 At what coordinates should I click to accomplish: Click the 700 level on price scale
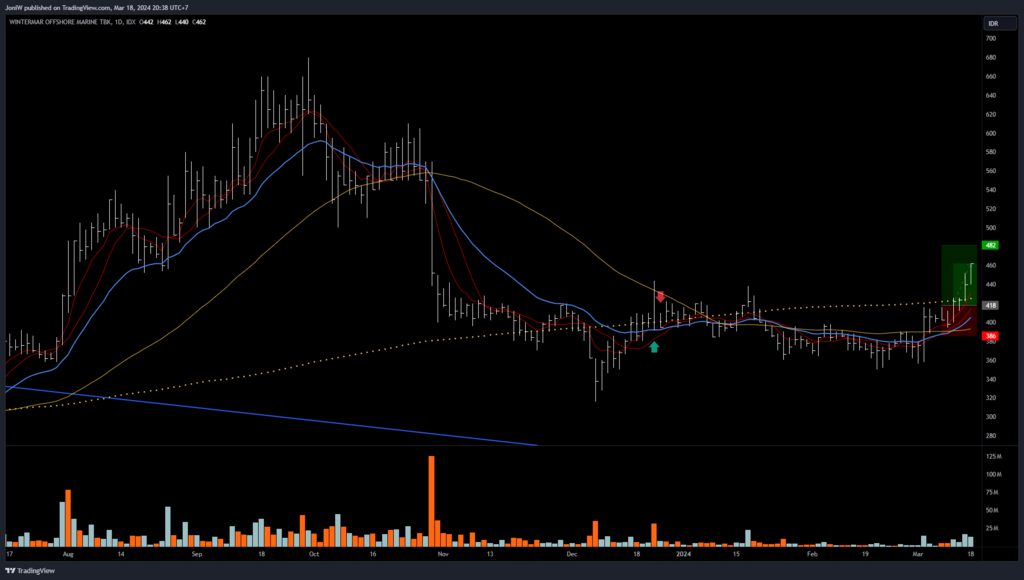990,38
